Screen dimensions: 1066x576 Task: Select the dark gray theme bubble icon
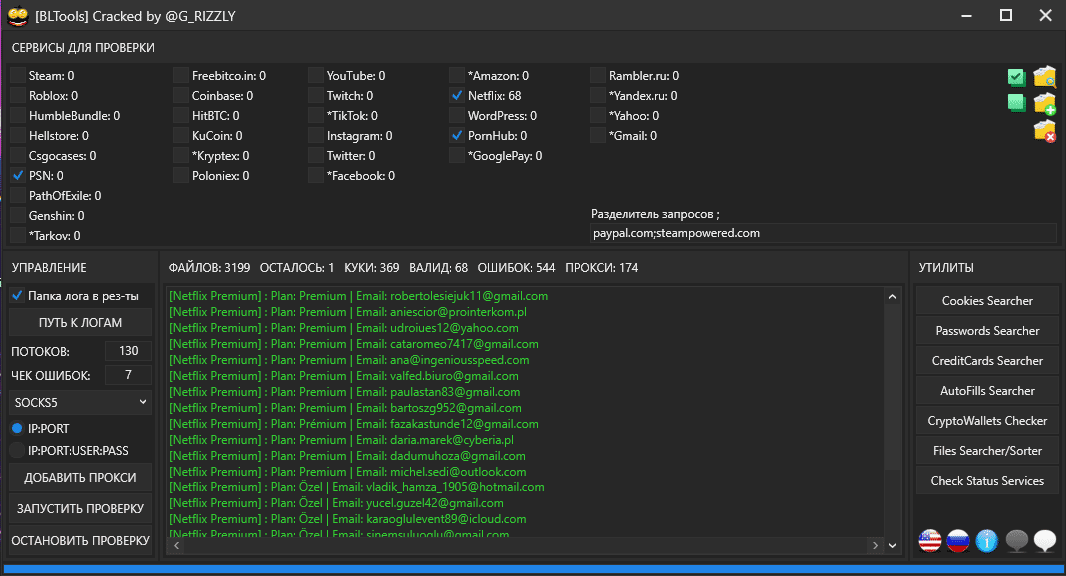[x=1016, y=541]
